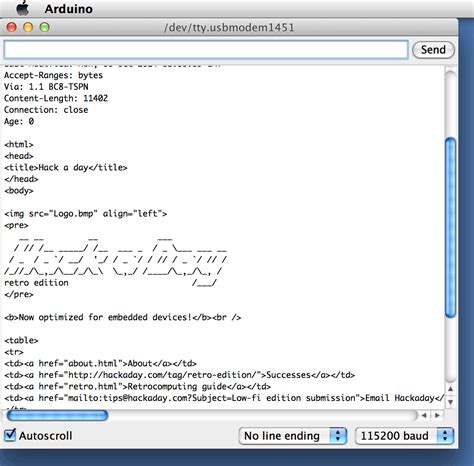Image resolution: width=474 pixels, height=466 pixels.
Task: Focus the serial message input field
Action: [206, 50]
